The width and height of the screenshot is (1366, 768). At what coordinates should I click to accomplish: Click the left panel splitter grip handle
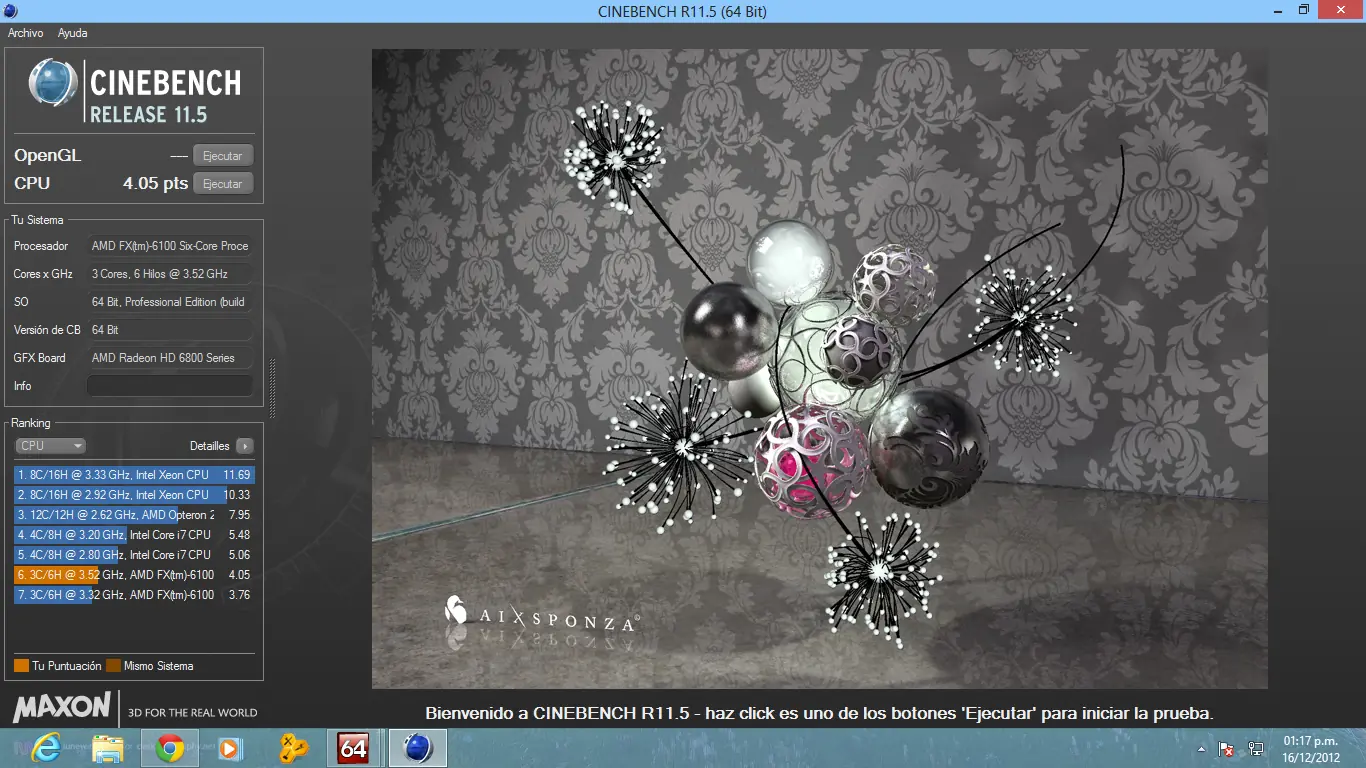[272, 388]
